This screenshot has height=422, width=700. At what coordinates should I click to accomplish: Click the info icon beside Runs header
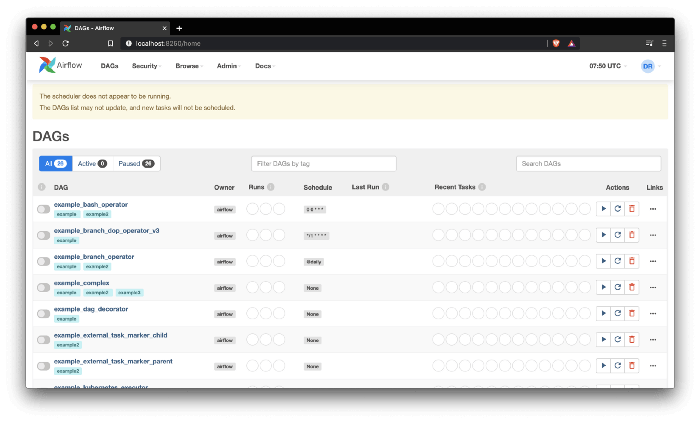point(271,187)
